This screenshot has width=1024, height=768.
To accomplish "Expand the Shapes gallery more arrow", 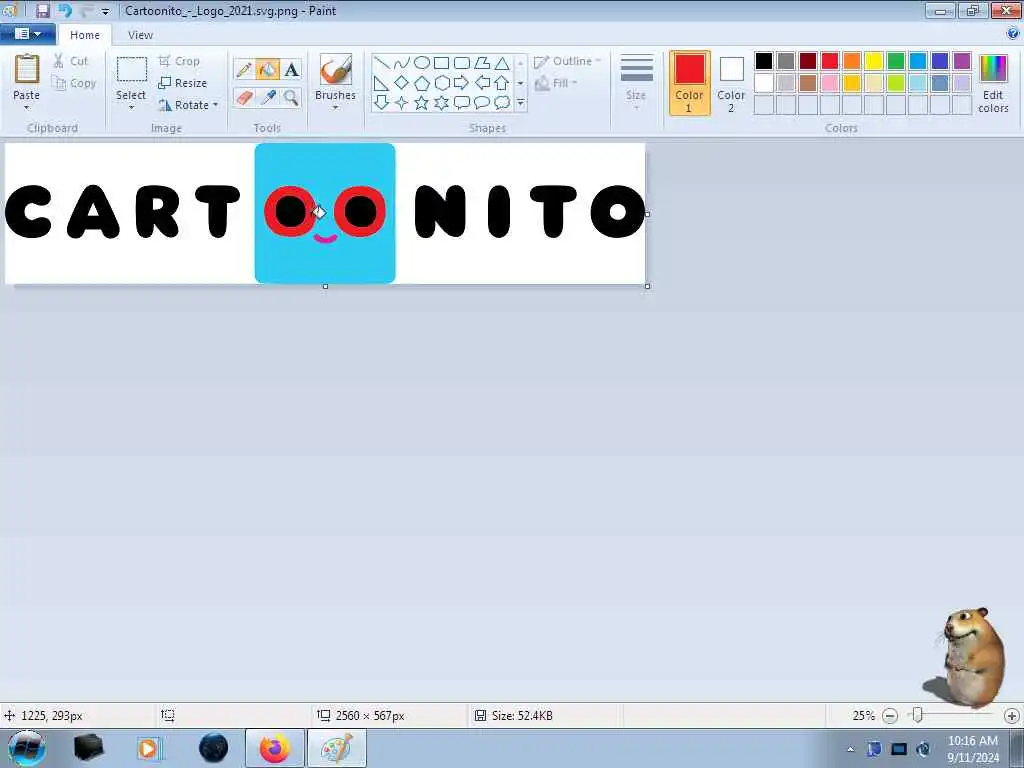I will tap(520, 103).
